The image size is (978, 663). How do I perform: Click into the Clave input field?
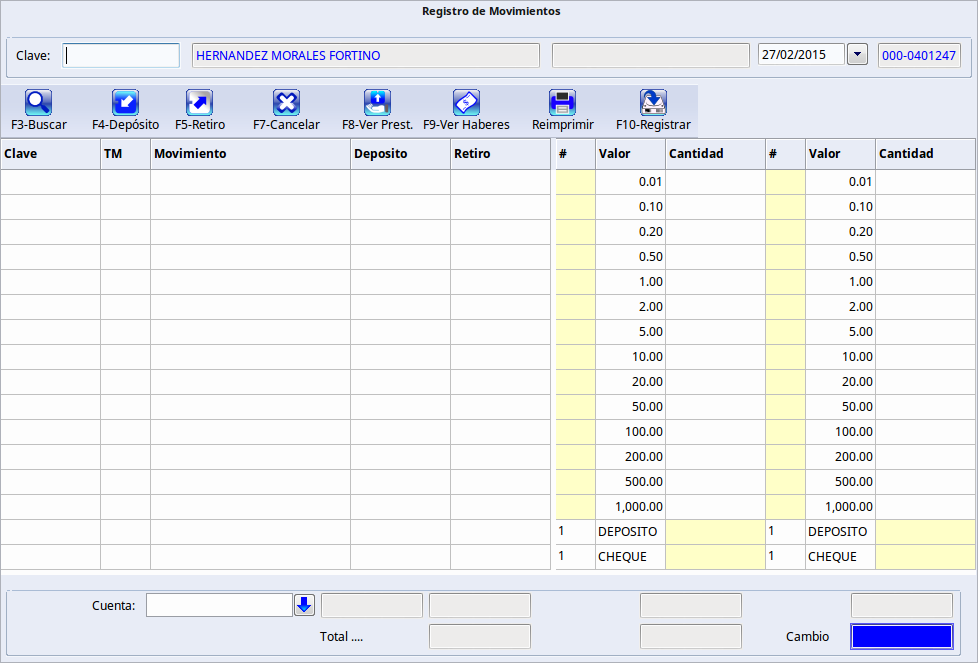121,55
